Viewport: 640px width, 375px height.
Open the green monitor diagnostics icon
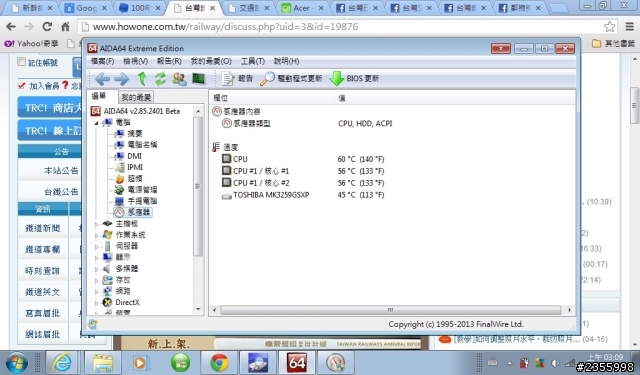199,78
